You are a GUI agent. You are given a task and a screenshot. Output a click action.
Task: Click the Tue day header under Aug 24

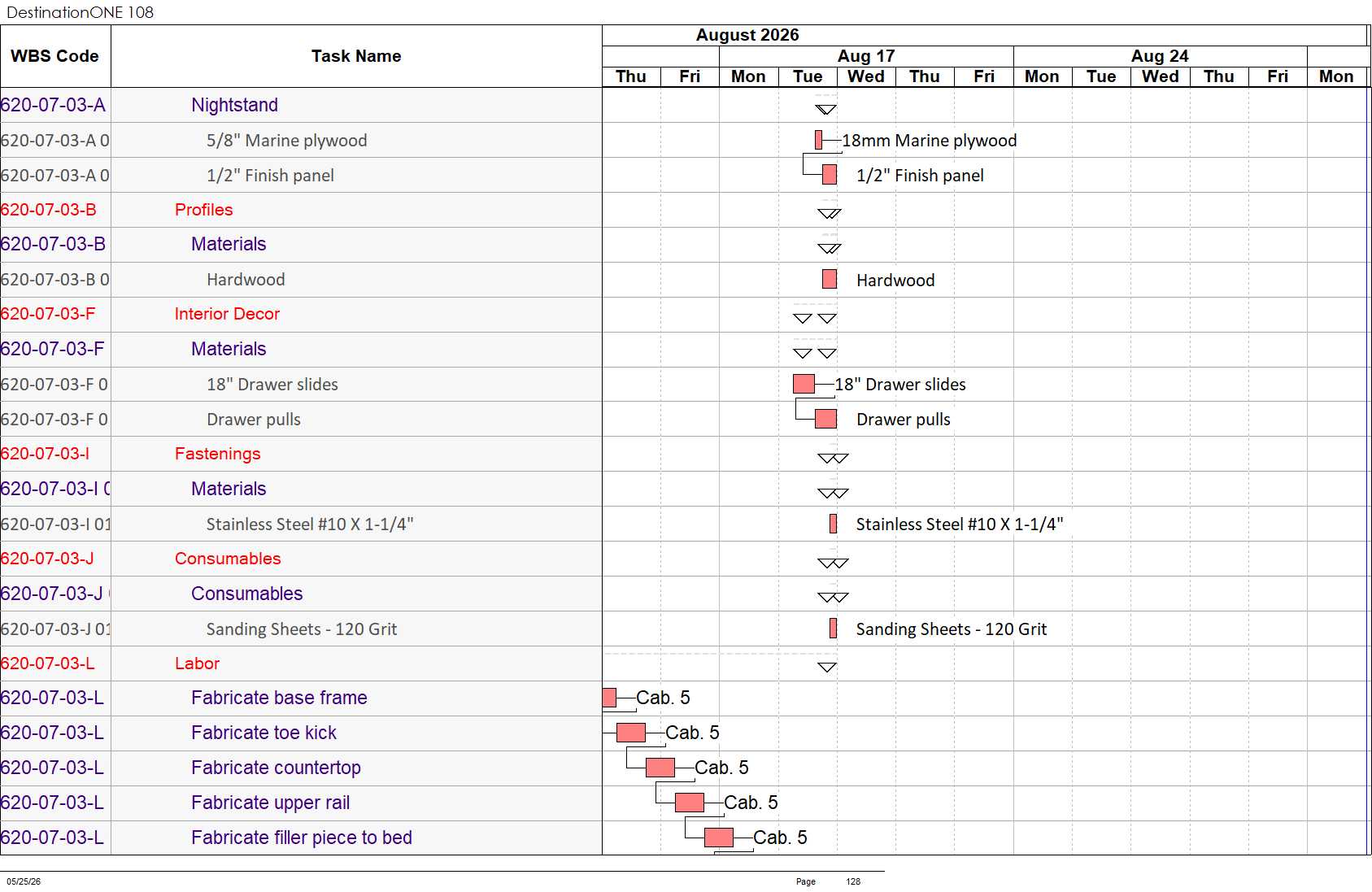[1101, 76]
